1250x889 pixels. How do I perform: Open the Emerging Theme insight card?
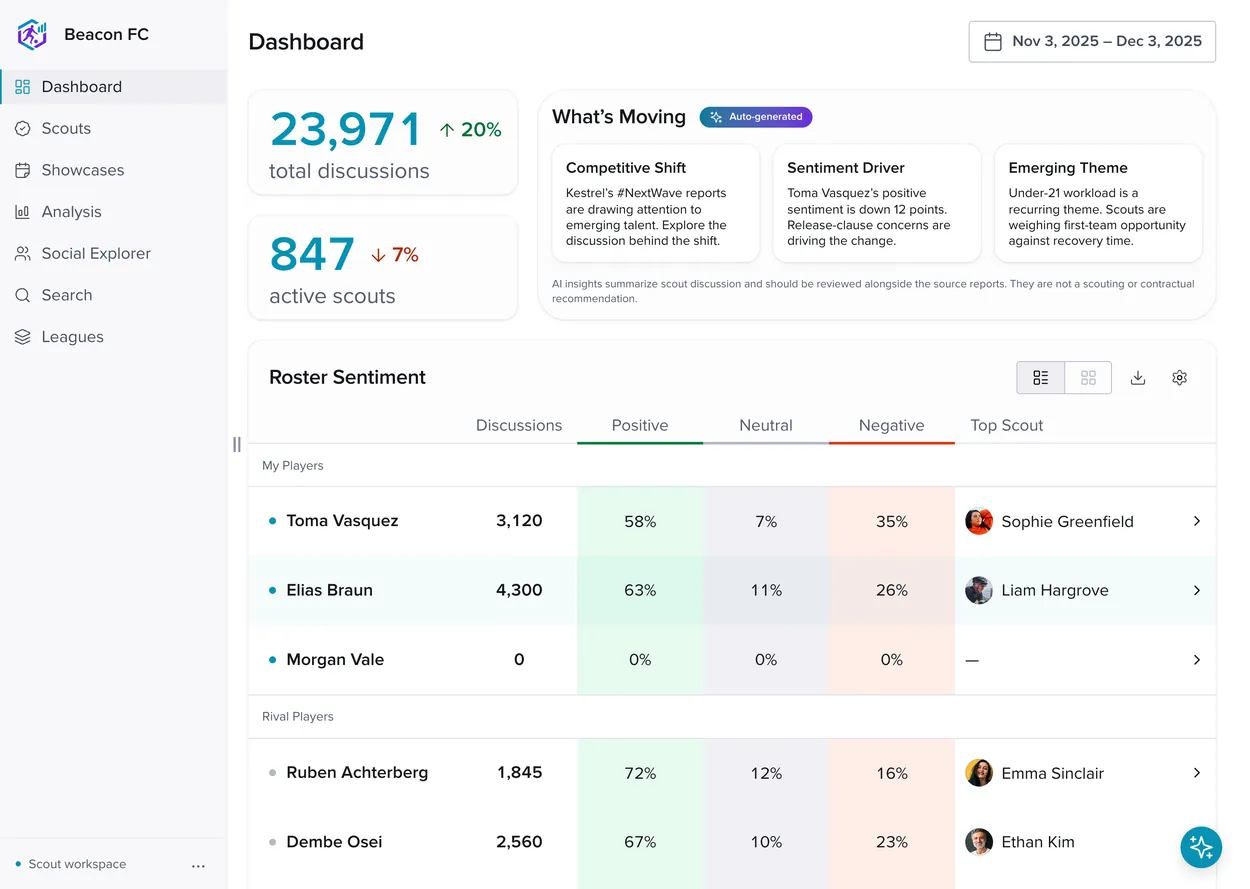click(1098, 203)
